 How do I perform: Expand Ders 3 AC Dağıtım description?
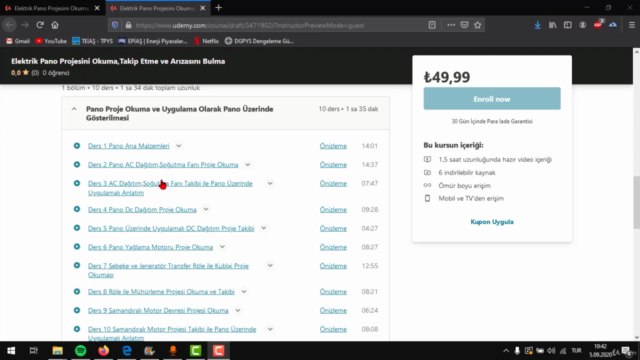tap(270, 183)
